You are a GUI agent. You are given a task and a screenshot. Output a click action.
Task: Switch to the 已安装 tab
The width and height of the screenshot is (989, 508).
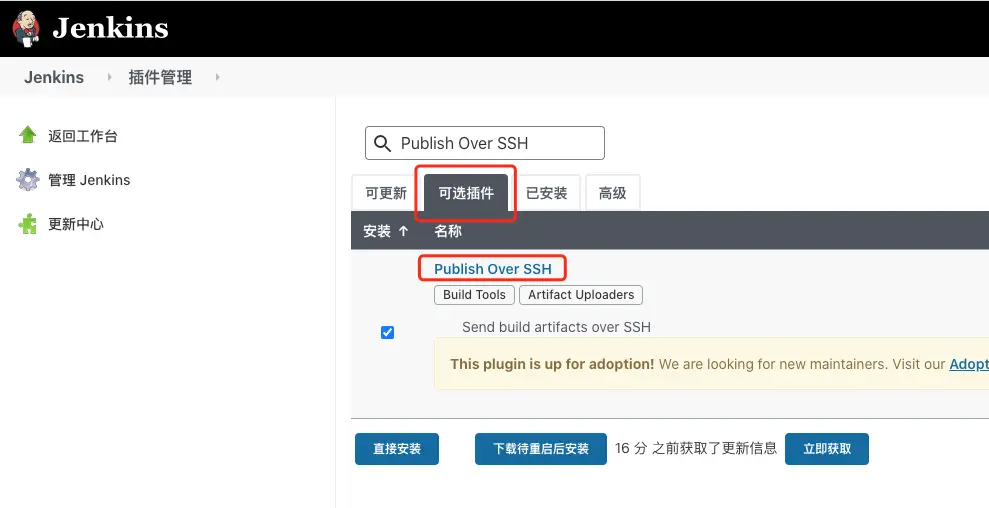pyautogui.click(x=546, y=193)
